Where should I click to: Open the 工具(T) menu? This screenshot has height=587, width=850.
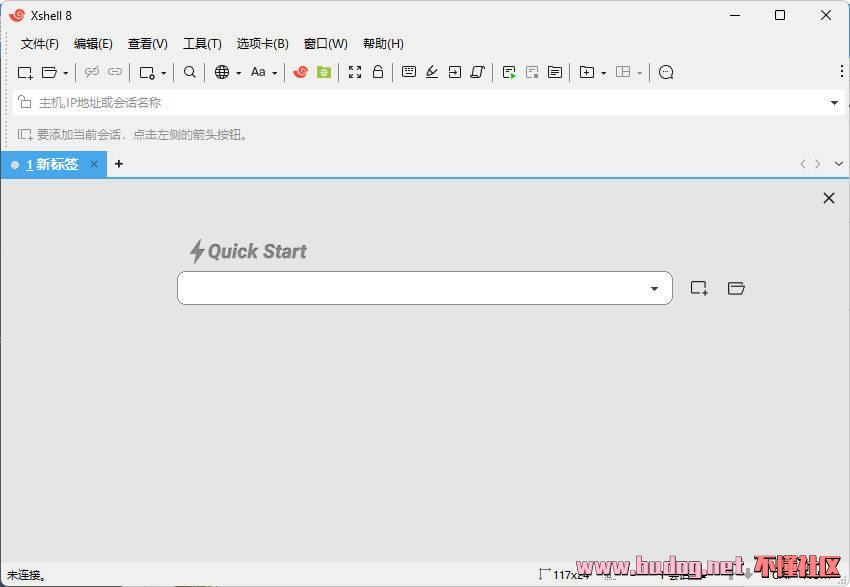202,44
